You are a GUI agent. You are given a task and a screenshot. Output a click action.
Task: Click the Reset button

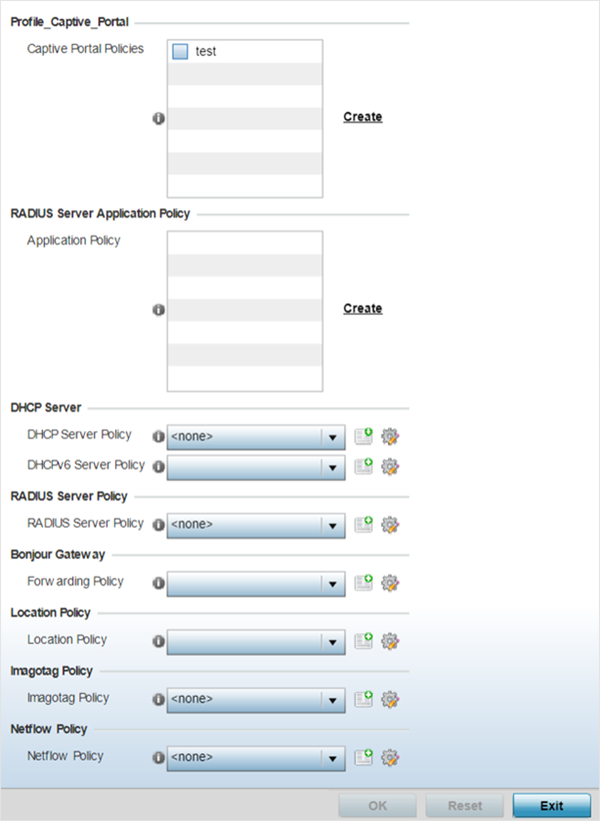[465, 806]
